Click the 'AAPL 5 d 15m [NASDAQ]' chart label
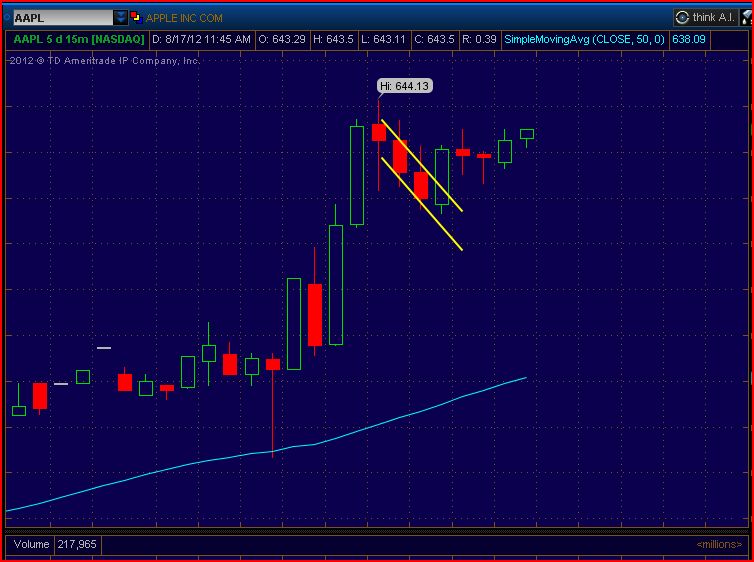 (x=78, y=39)
